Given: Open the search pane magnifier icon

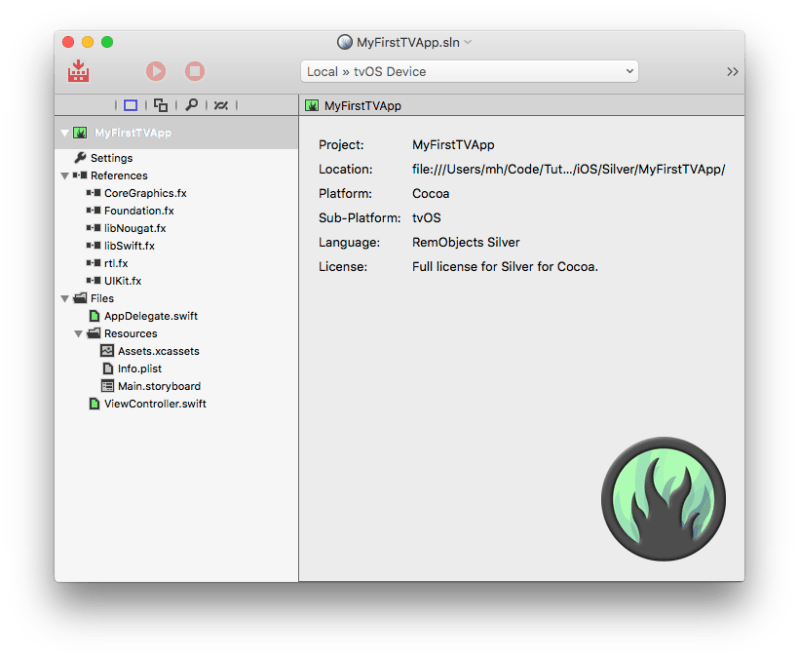Looking at the screenshot, I should click(191, 105).
